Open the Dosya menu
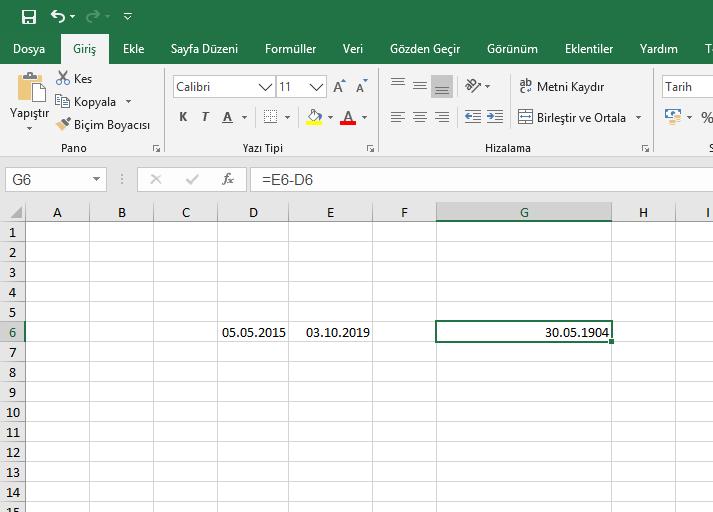Screen dimensions: 713x512 (x=29, y=49)
